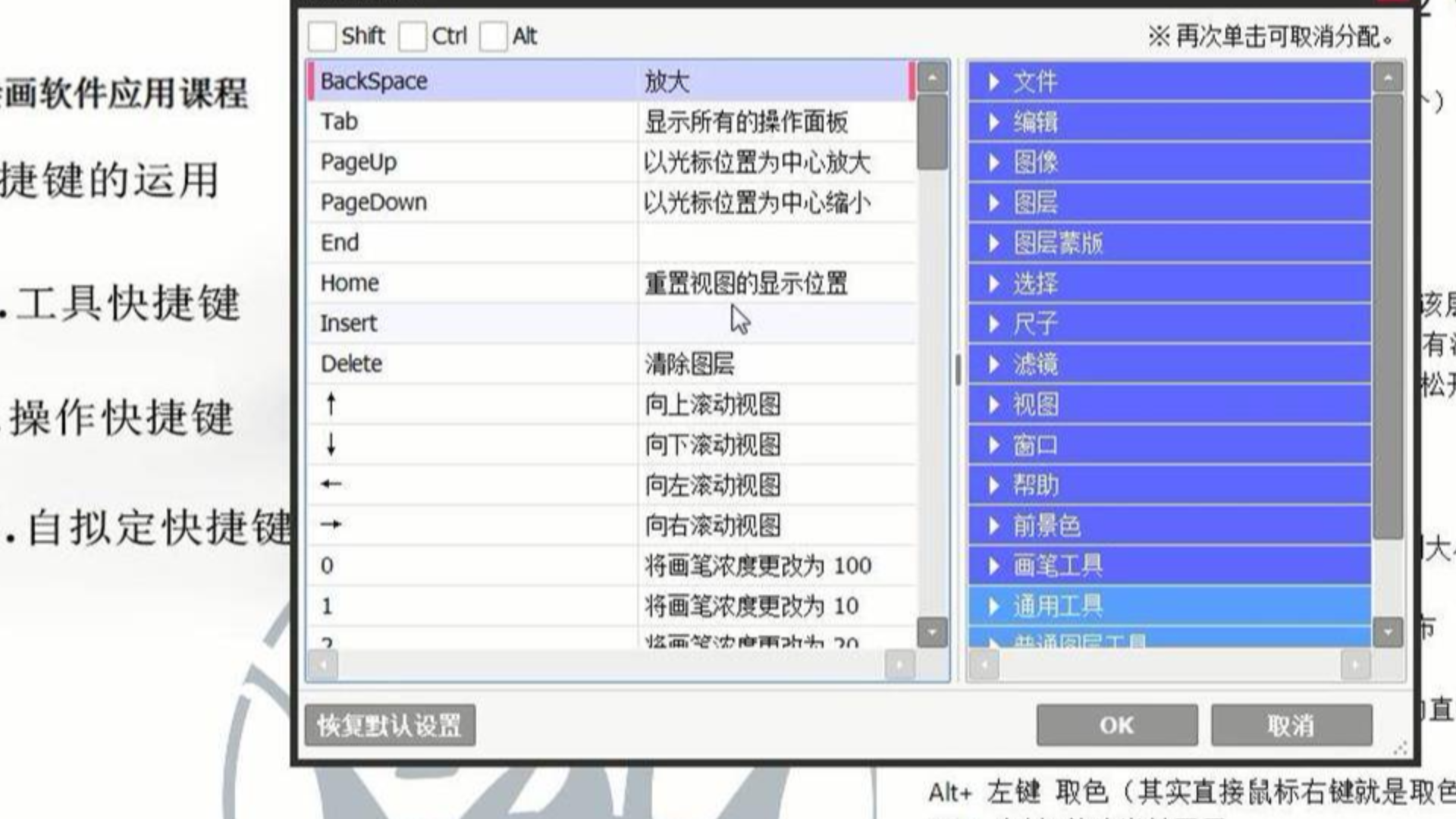1456x819 pixels.
Task: Enable the Alt modifier checkbox
Action: point(493,36)
